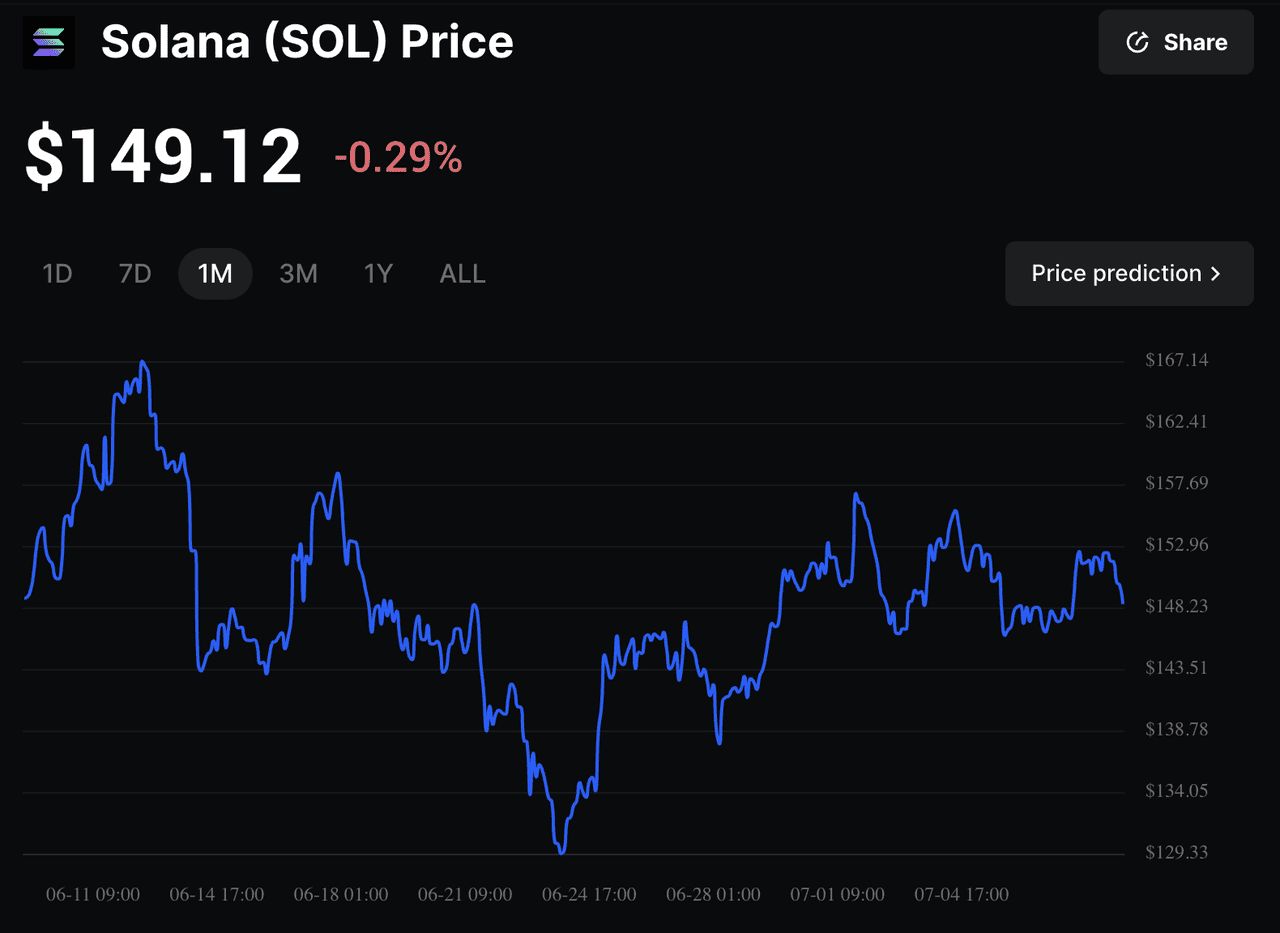Image resolution: width=1280 pixels, height=933 pixels.
Task: Click the chart's highest peak near $167
Action: (x=143, y=362)
